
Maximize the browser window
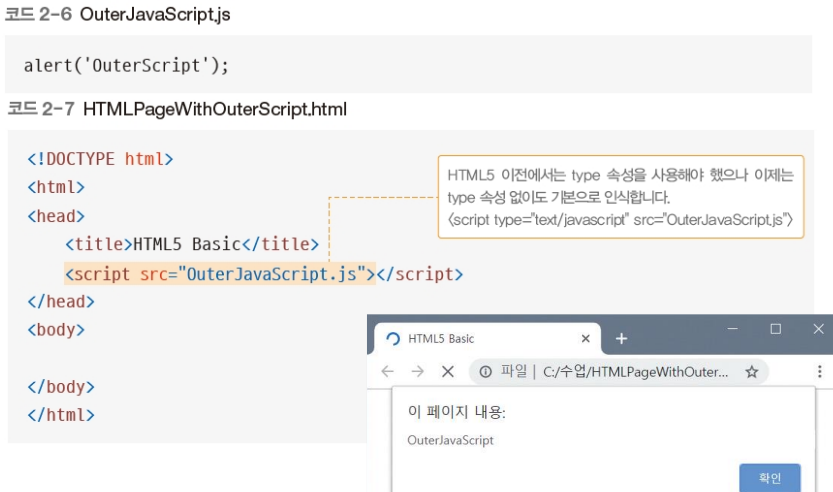[x=775, y=329]
